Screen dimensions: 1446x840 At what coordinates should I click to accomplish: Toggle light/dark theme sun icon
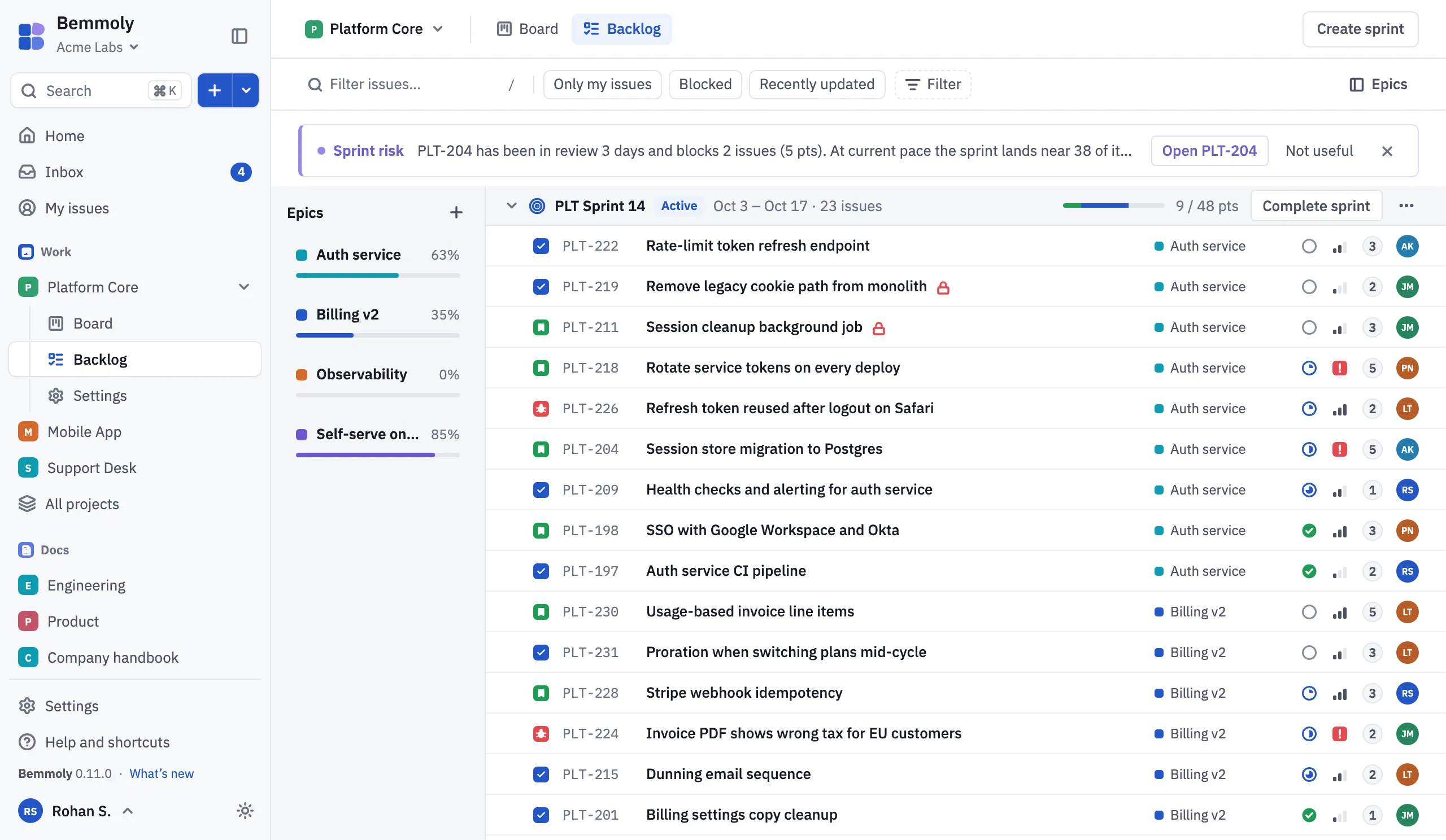(245, 811)
